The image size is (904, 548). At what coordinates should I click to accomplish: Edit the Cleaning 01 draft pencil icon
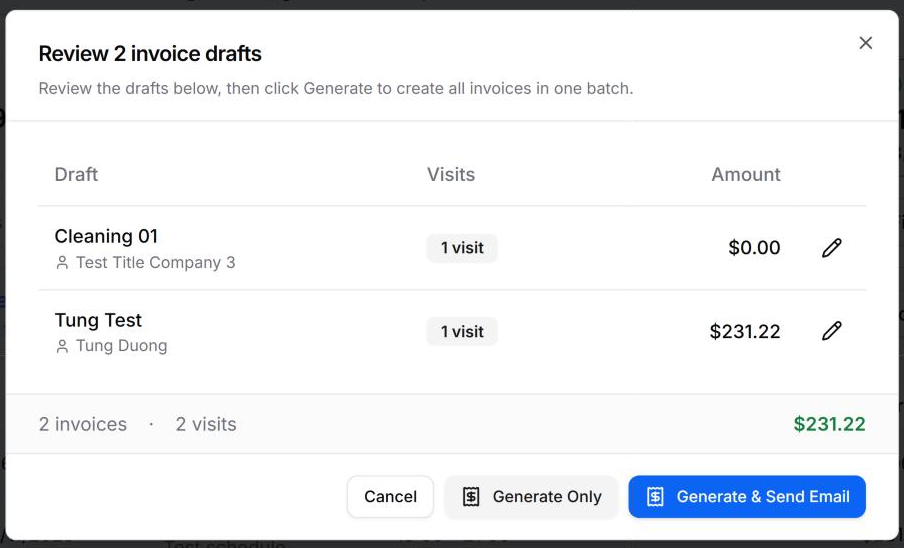[x=831, y=248]
